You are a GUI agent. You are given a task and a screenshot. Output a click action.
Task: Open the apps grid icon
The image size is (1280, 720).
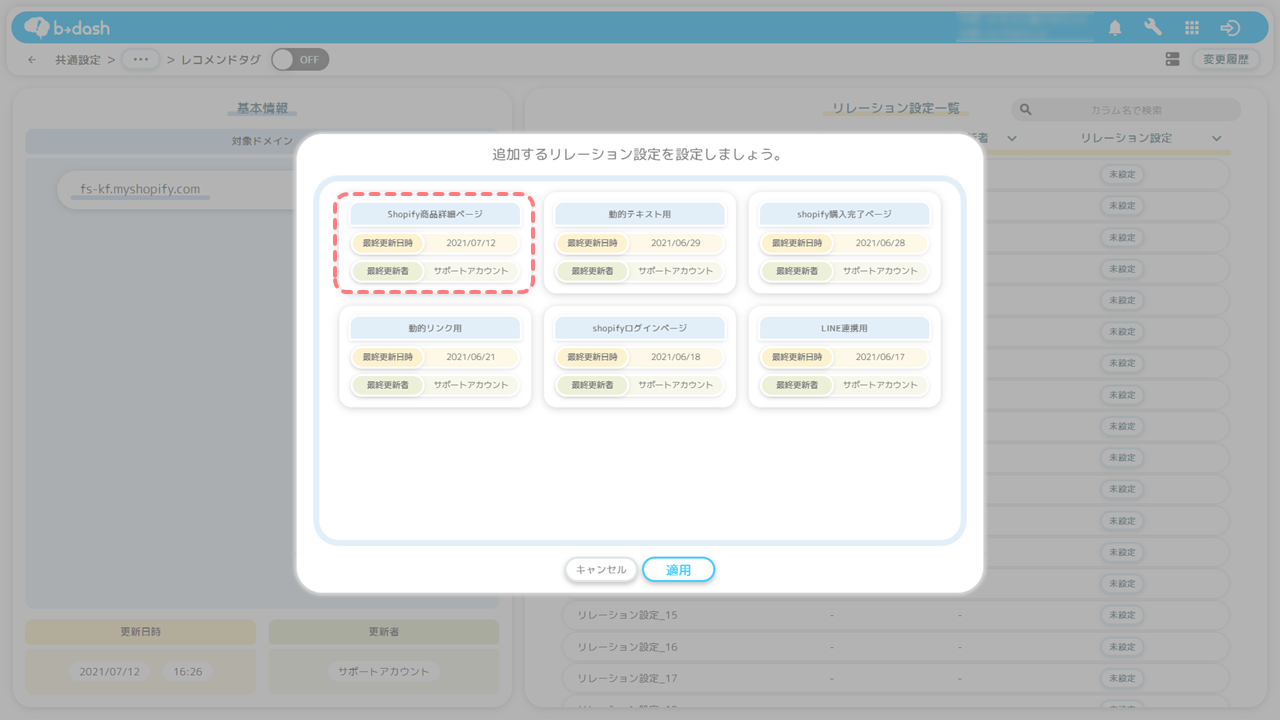pyautogui.click(x=1192, y=28)
